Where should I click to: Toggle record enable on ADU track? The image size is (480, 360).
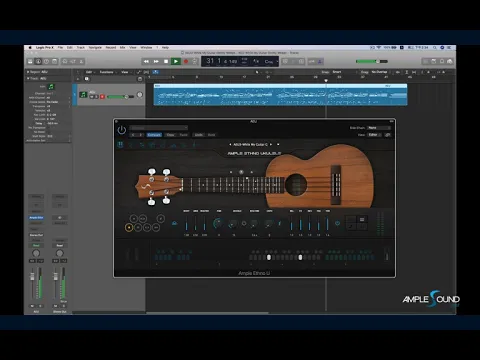coord(102,97)
